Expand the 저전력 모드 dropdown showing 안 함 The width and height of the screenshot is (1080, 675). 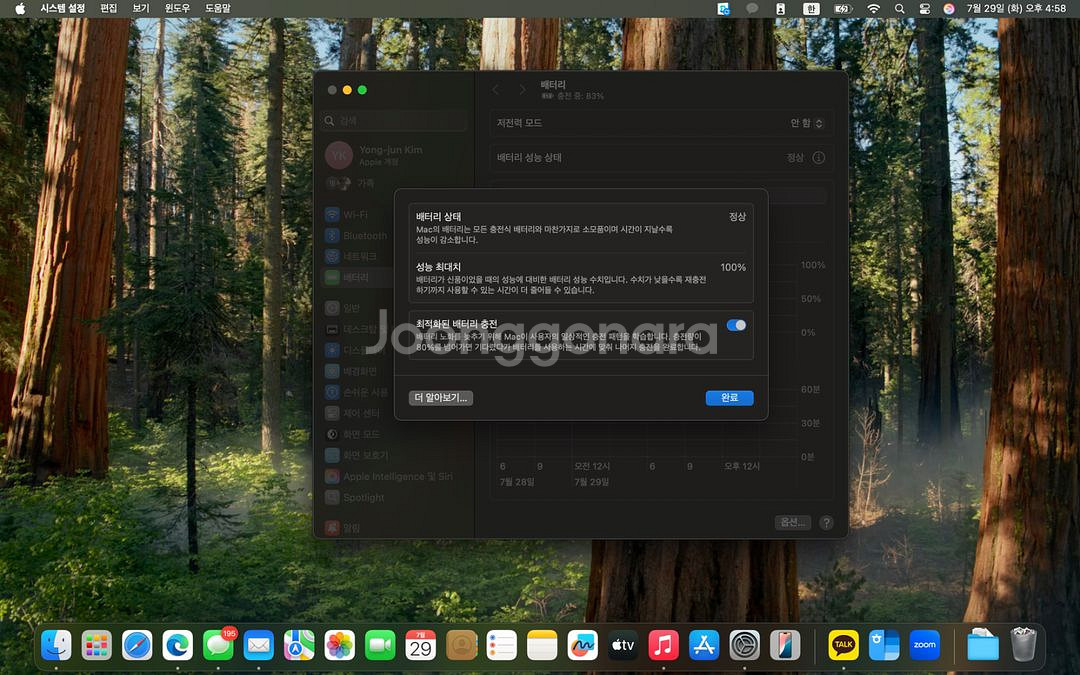point(807,123)
